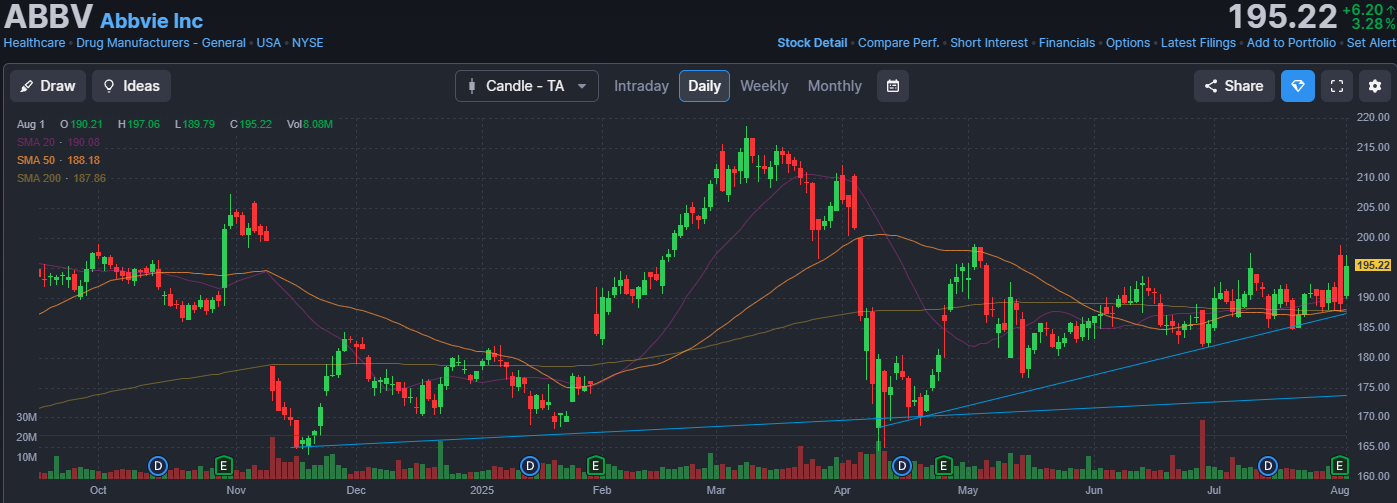The image size is (1397, 503).
Task: Click the dividend marker in July
Action: pos(1269,465)
